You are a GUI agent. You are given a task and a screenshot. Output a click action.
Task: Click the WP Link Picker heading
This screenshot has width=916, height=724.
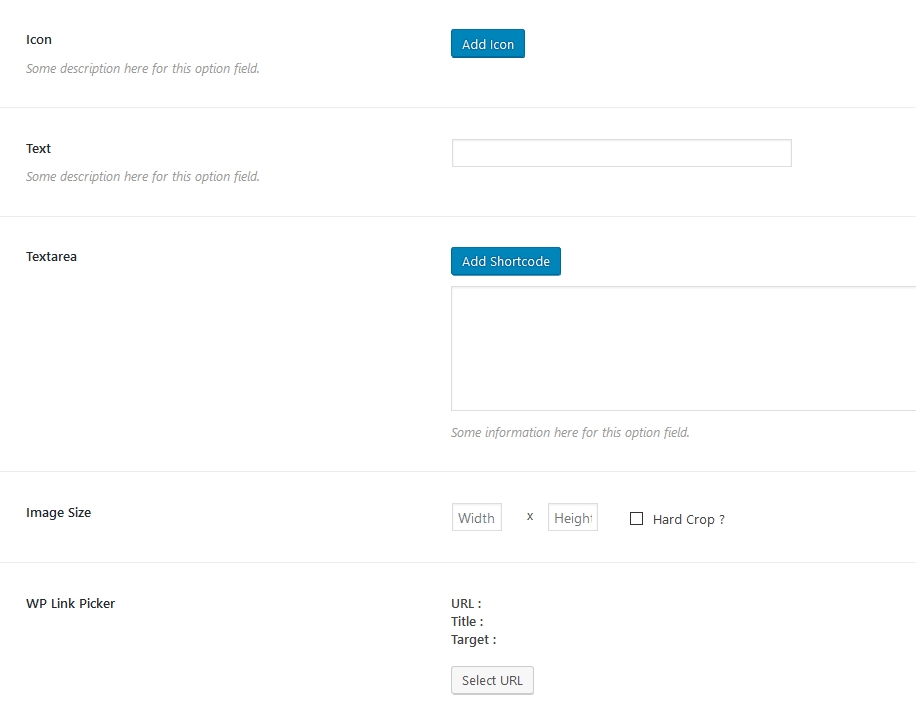[70, 604]
